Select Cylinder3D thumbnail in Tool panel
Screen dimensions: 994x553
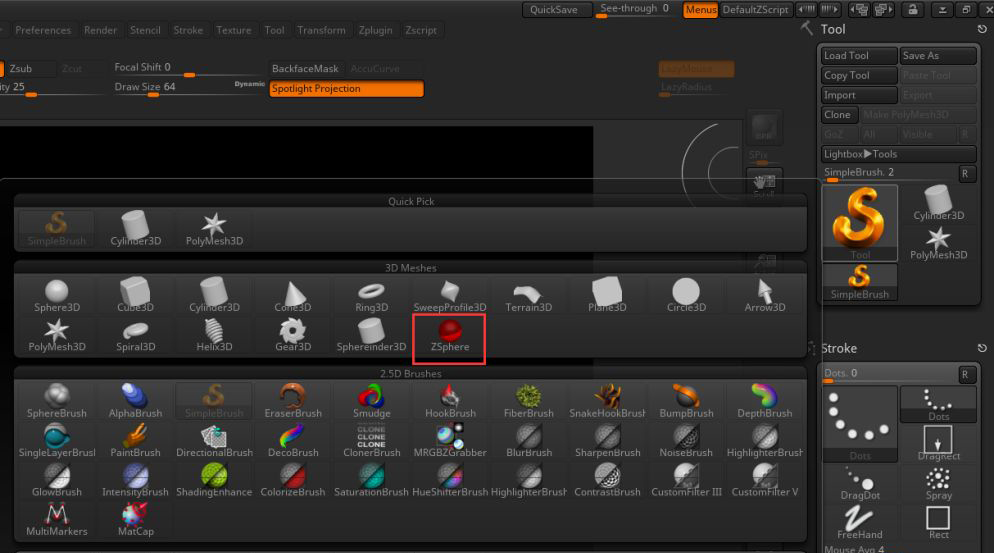click(939, 203)
